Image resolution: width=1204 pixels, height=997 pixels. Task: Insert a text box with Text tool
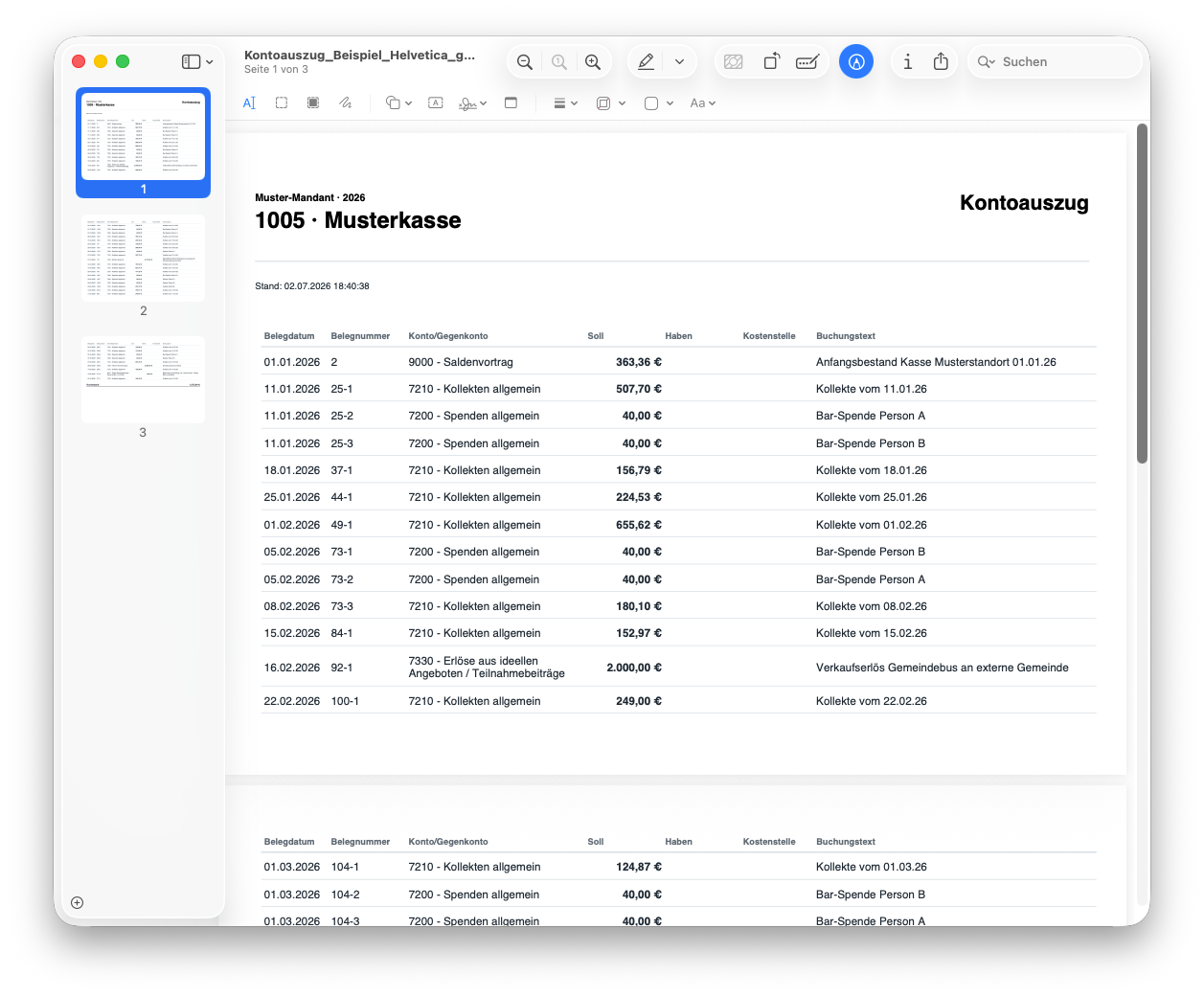tap(436, 103)
